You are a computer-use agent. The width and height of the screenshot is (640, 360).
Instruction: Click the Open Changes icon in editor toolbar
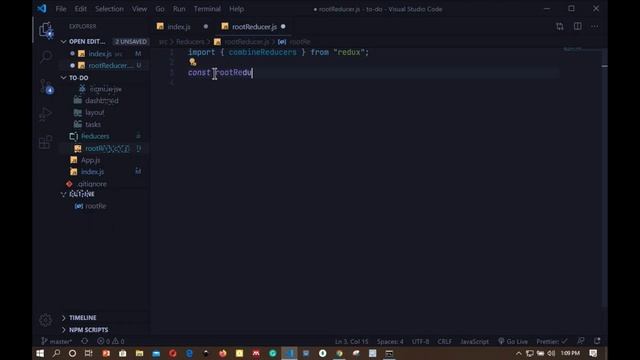click(560, 27)
